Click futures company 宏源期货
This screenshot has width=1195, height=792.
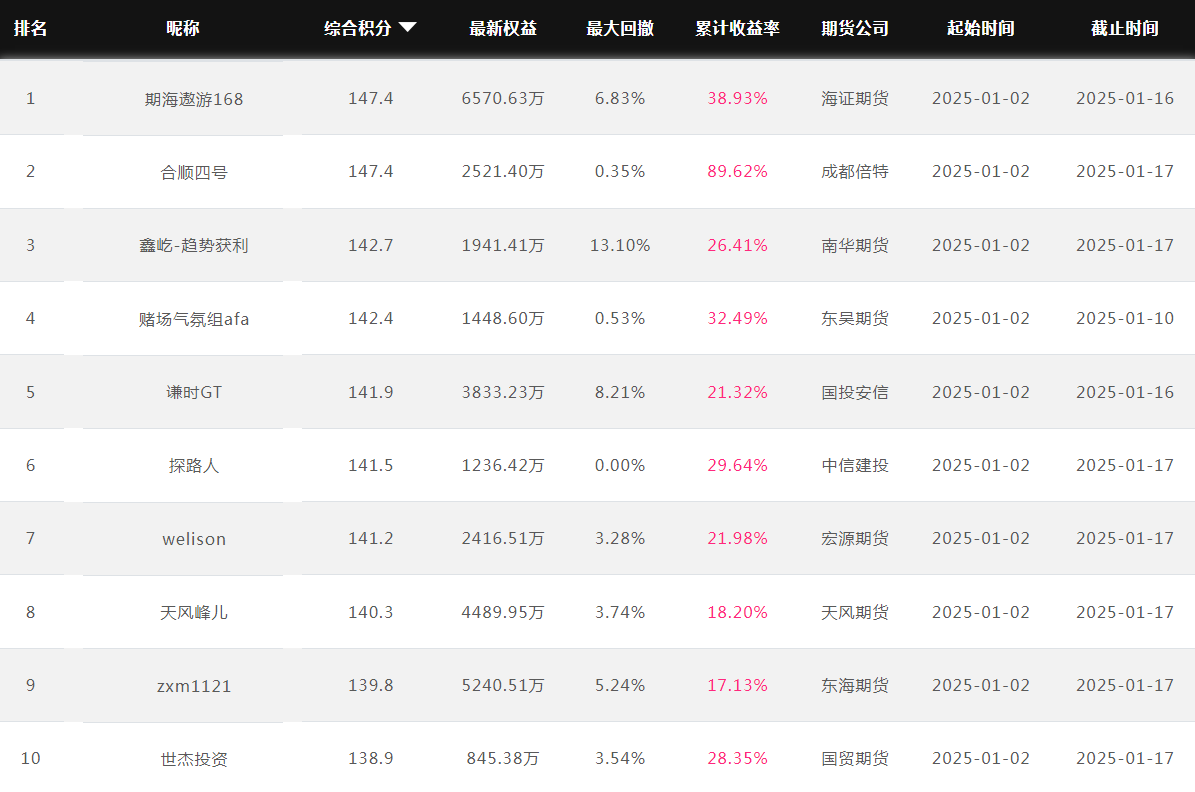(x=854, y=539)
